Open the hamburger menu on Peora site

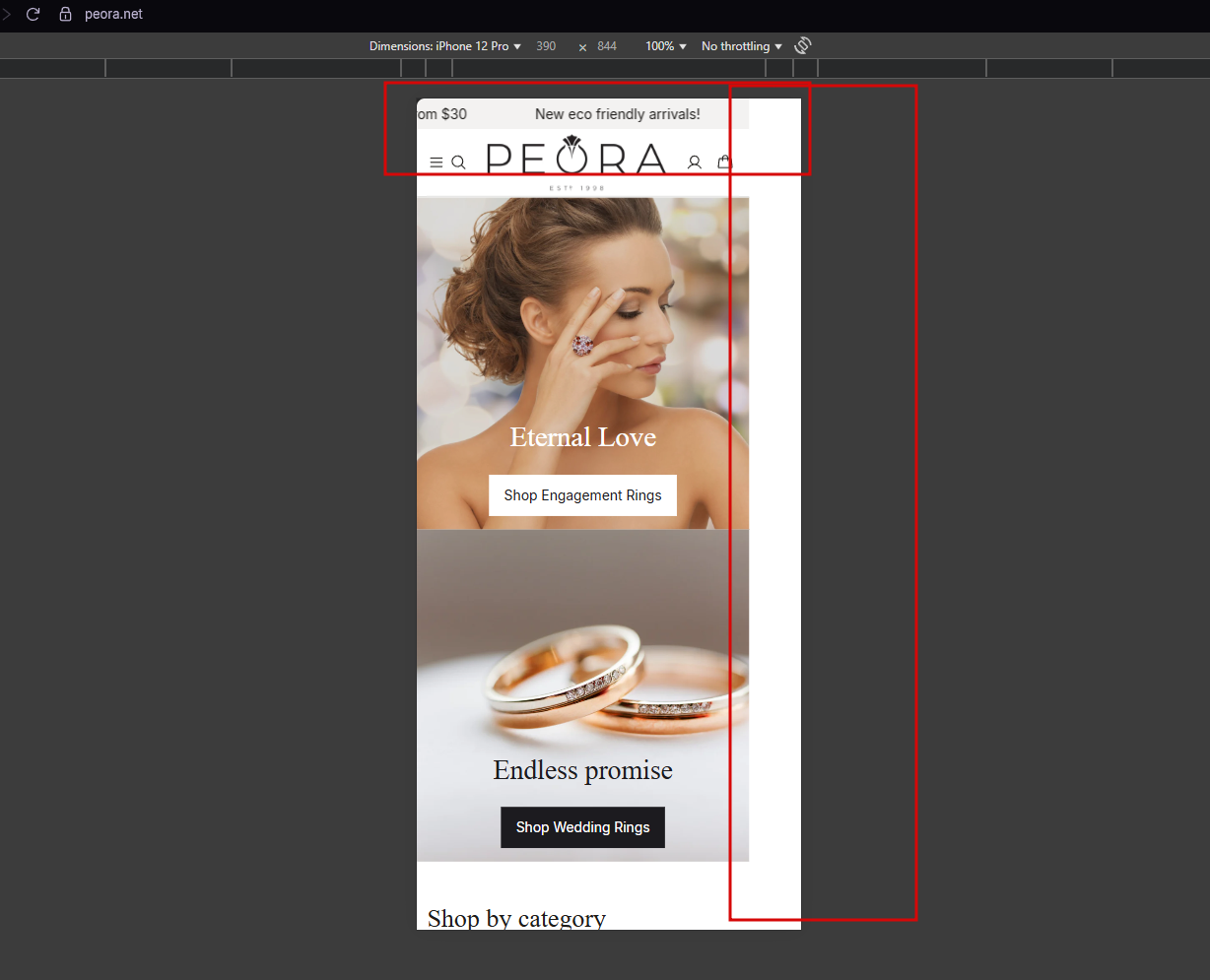(437, 163)
